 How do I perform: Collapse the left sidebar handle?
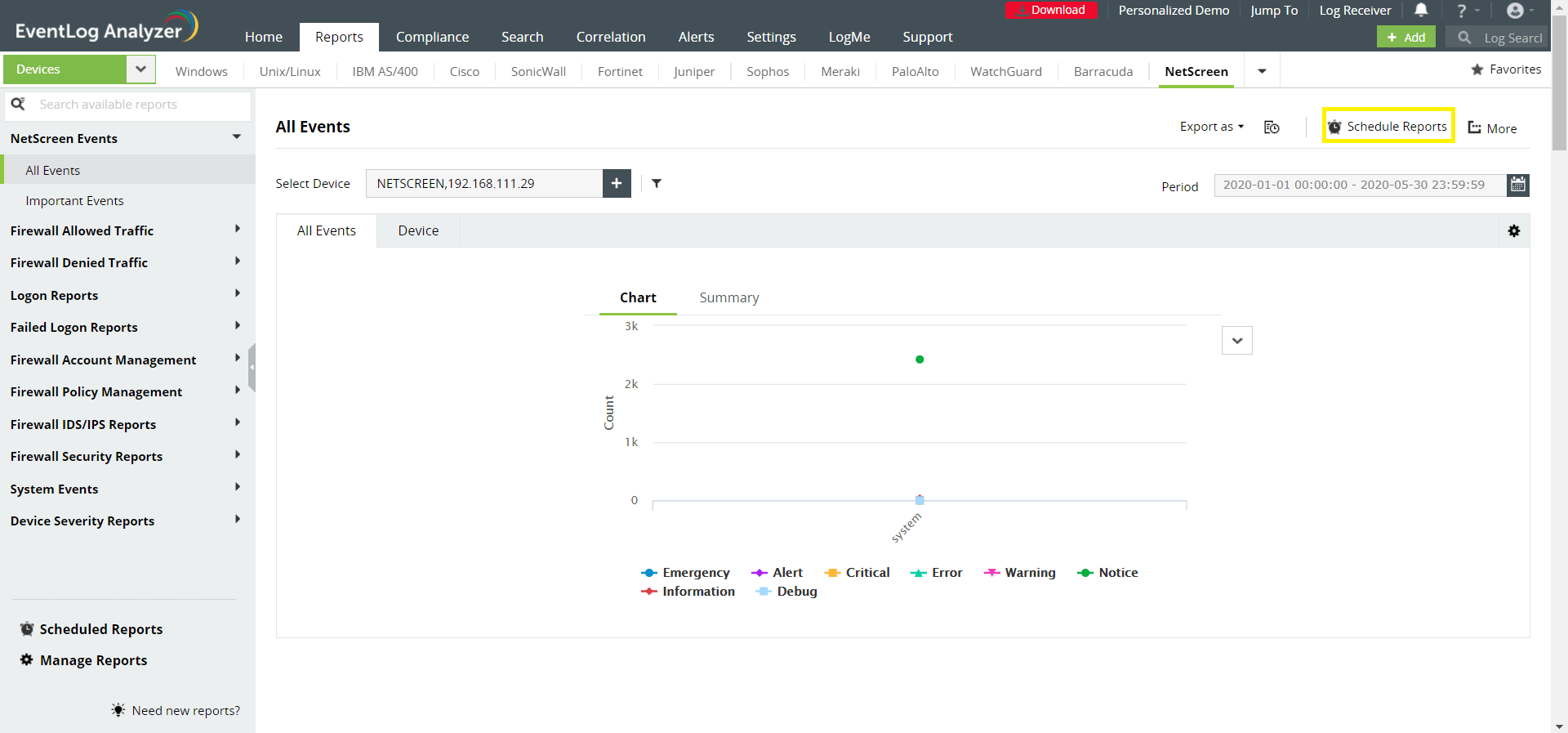tap(252, 368)
